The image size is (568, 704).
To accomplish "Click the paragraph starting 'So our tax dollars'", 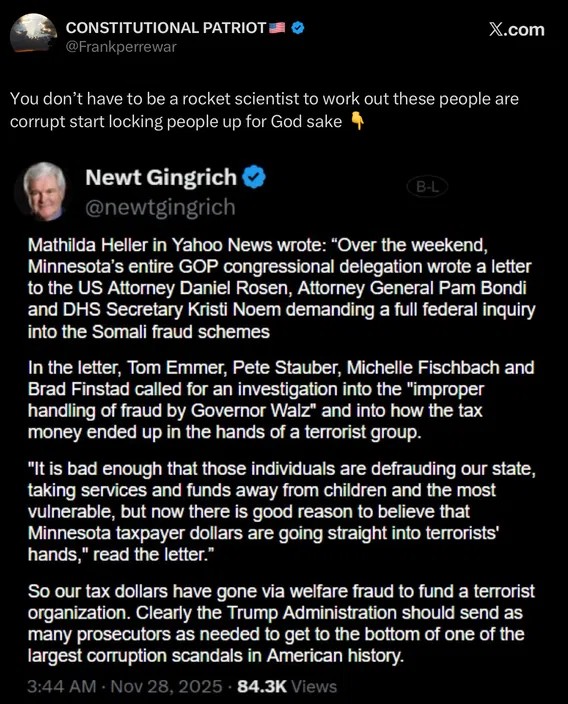I will click(x=281, y=623).
